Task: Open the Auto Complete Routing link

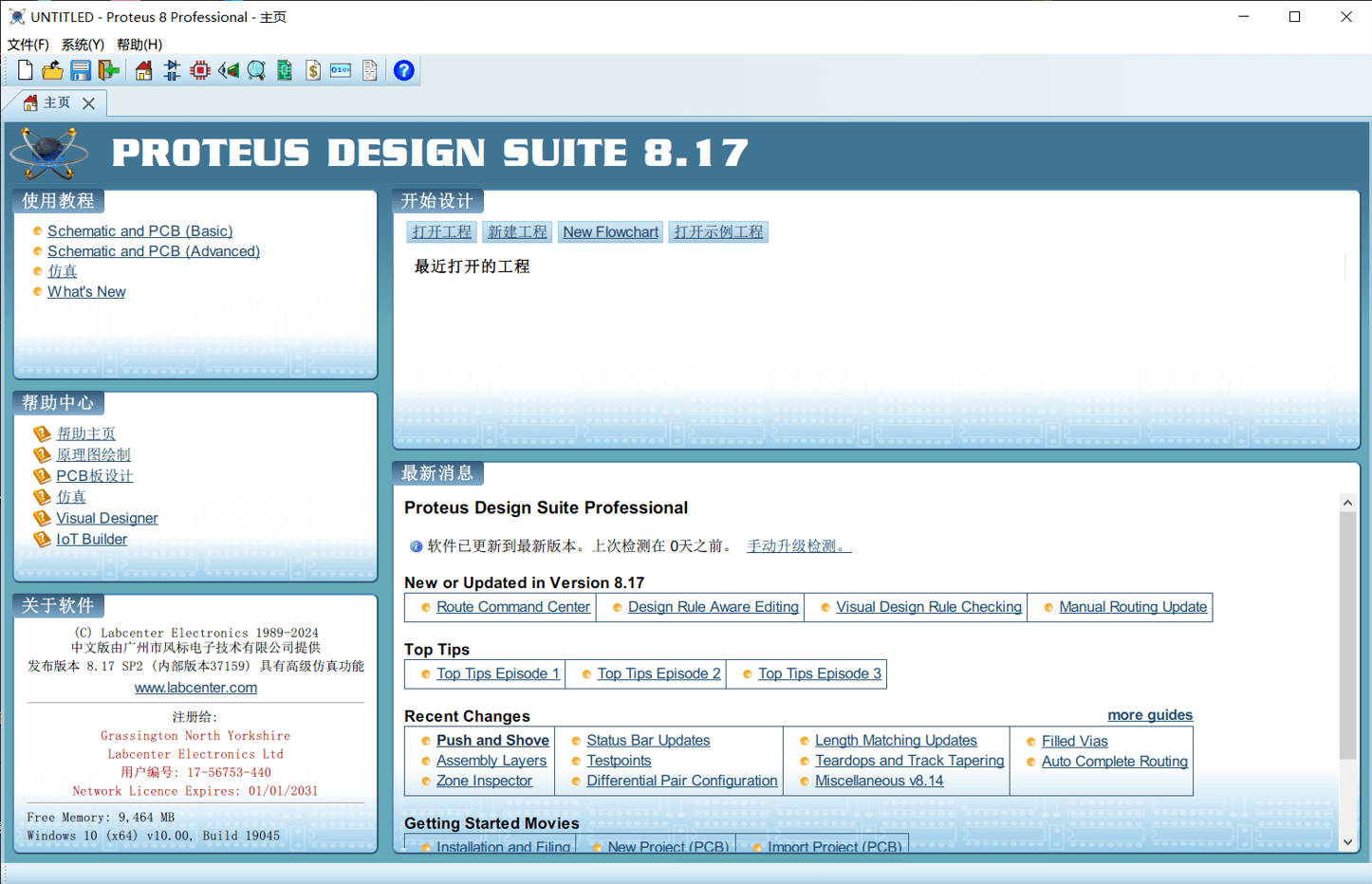Action: [1115, 762]
